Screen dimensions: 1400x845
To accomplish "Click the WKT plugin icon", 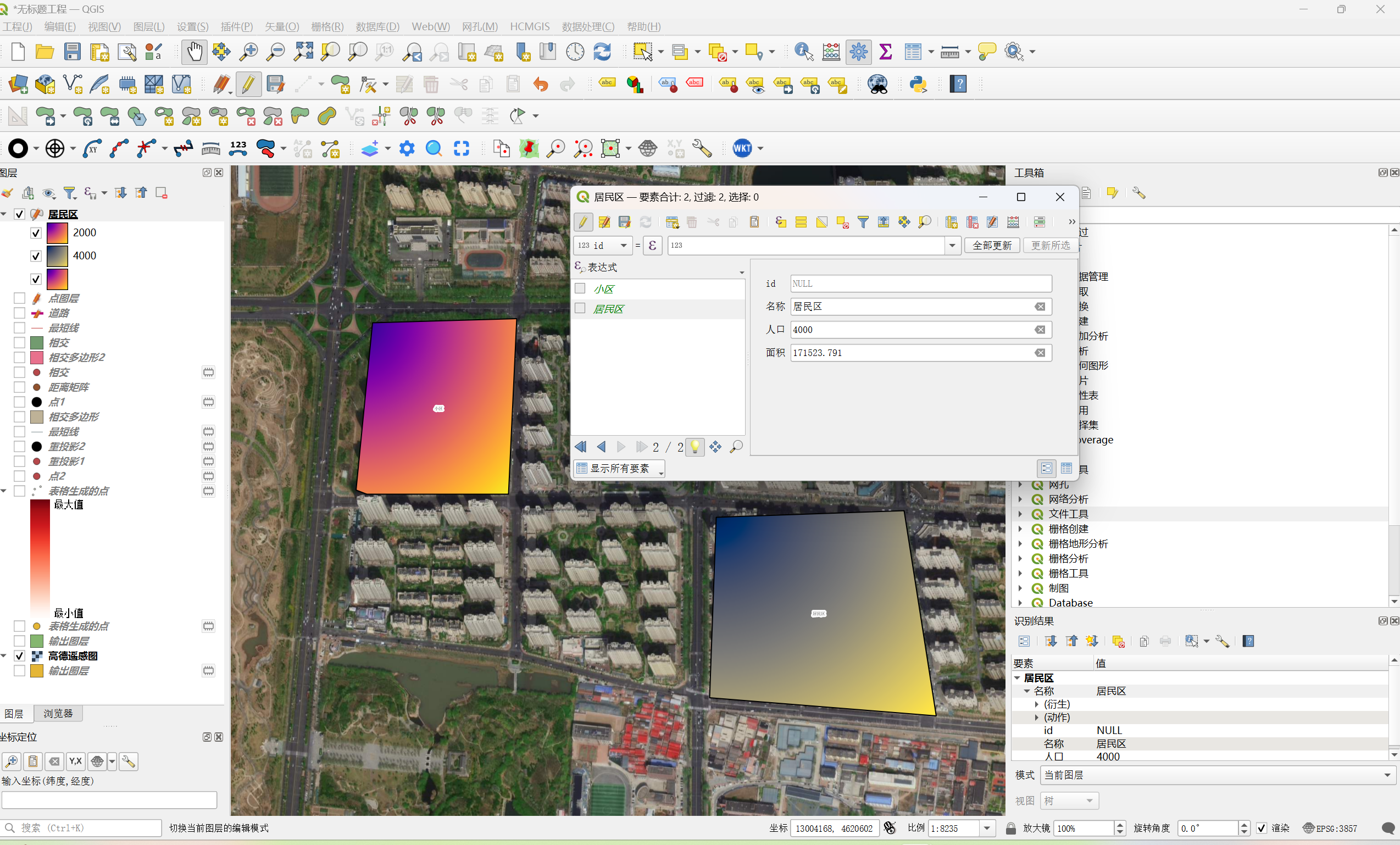I will point(742,148).
